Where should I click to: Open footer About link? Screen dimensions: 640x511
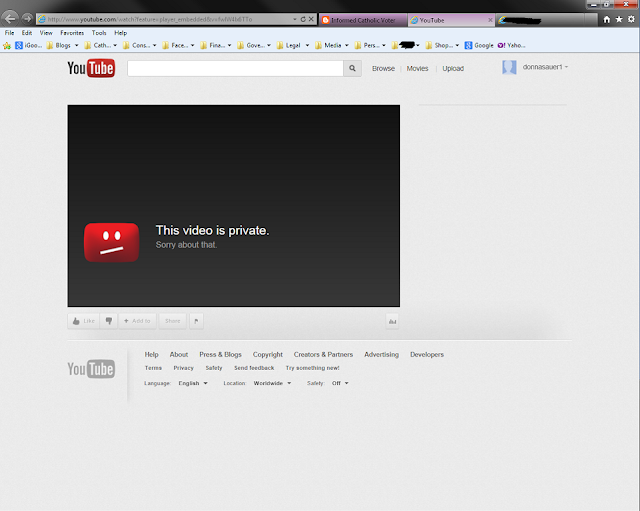tap(179, 355)
